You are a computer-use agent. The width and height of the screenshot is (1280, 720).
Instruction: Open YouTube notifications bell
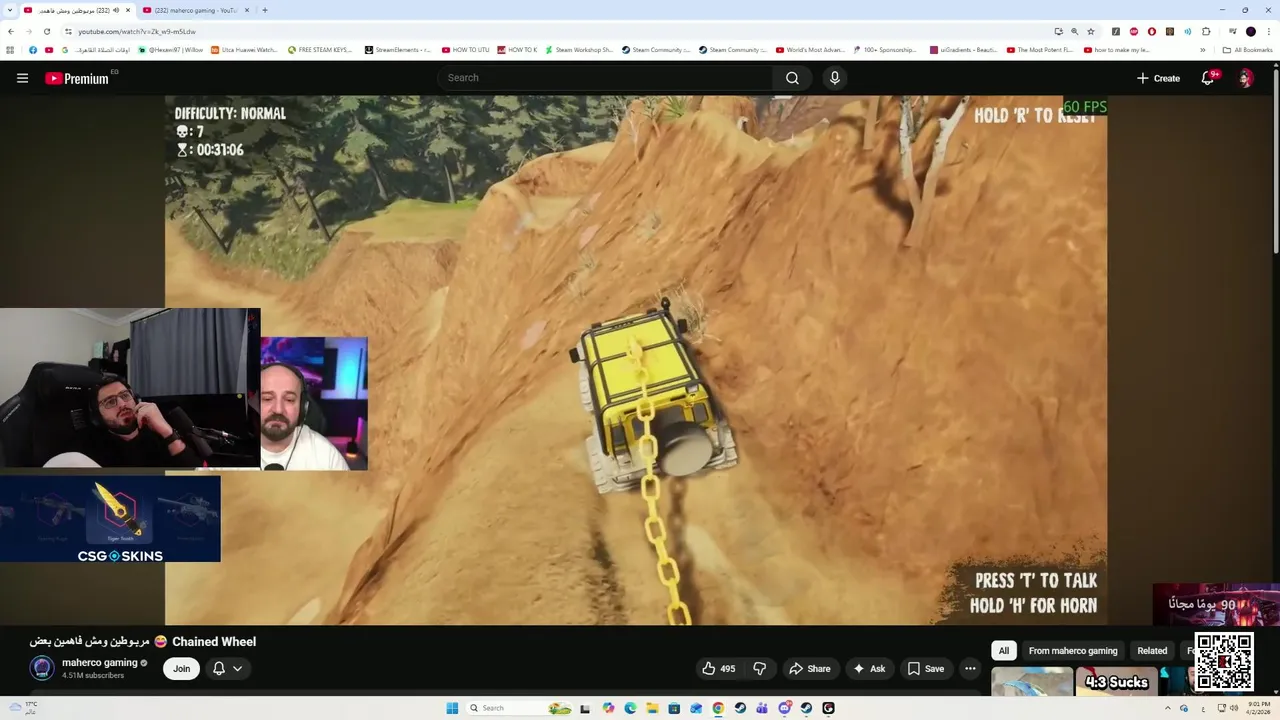click(1208, 78)
